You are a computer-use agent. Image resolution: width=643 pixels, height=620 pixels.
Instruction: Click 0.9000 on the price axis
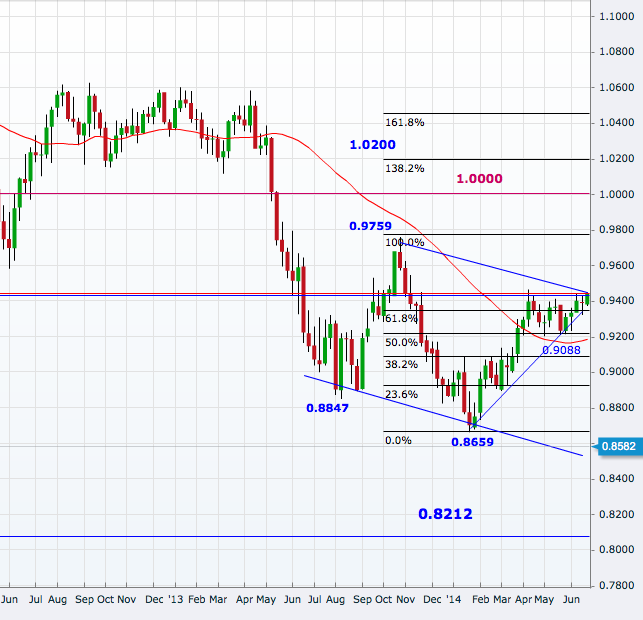(x=617, y=372)
